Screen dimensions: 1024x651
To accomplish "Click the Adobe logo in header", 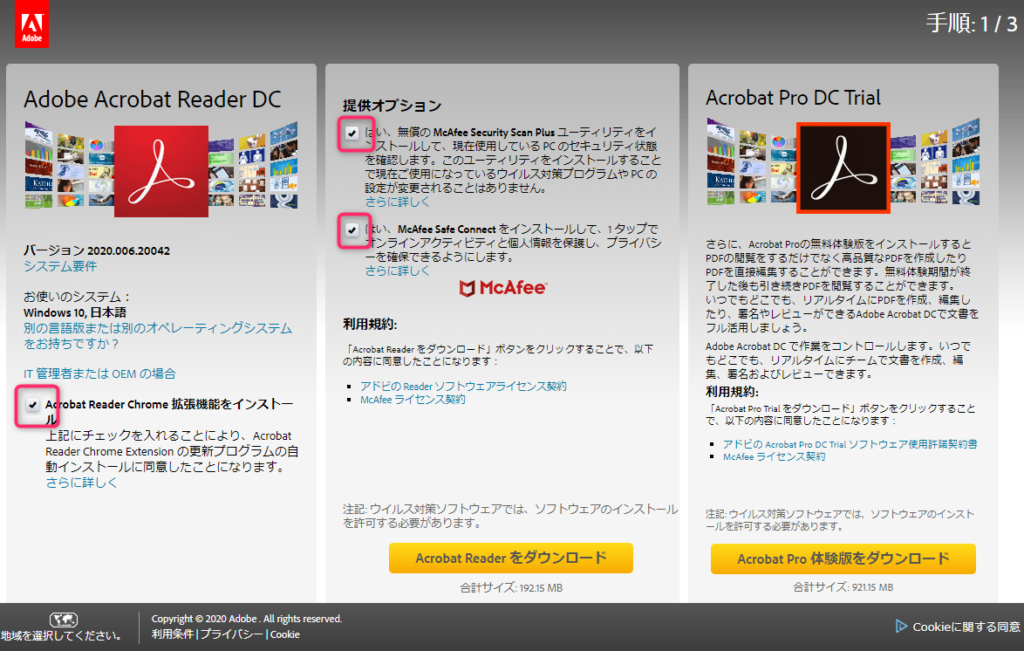I will click(32, 24).
